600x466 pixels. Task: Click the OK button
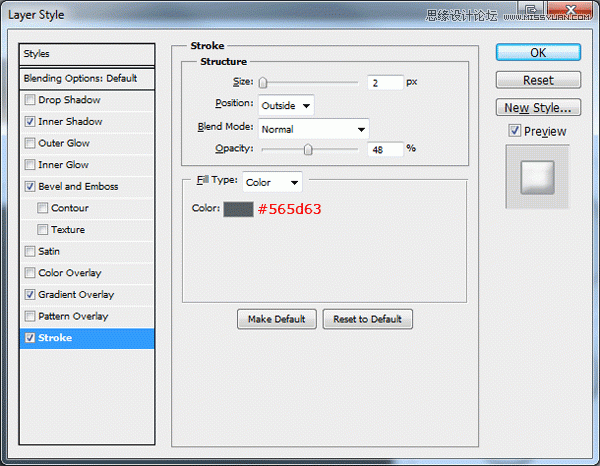pos(538,52)
